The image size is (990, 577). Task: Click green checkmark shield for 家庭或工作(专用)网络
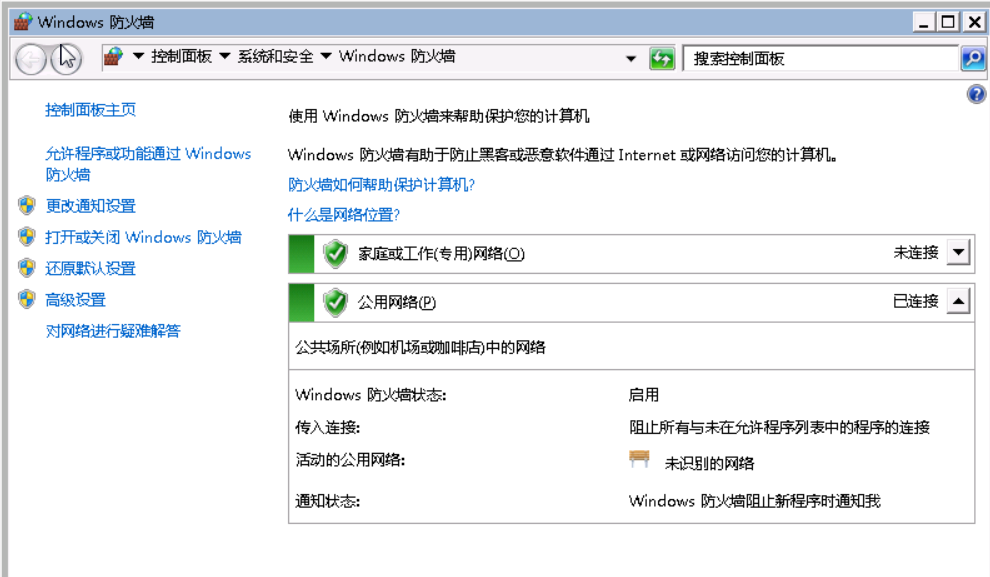pos(335,254)
